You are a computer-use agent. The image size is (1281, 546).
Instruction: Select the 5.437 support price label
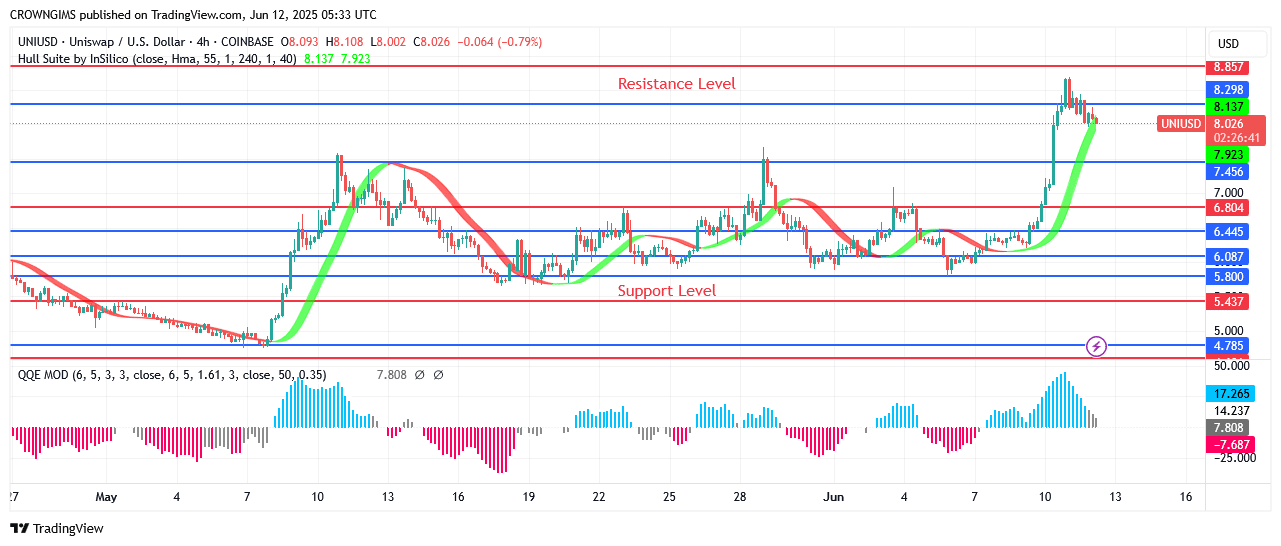(x=1228, y=301)
